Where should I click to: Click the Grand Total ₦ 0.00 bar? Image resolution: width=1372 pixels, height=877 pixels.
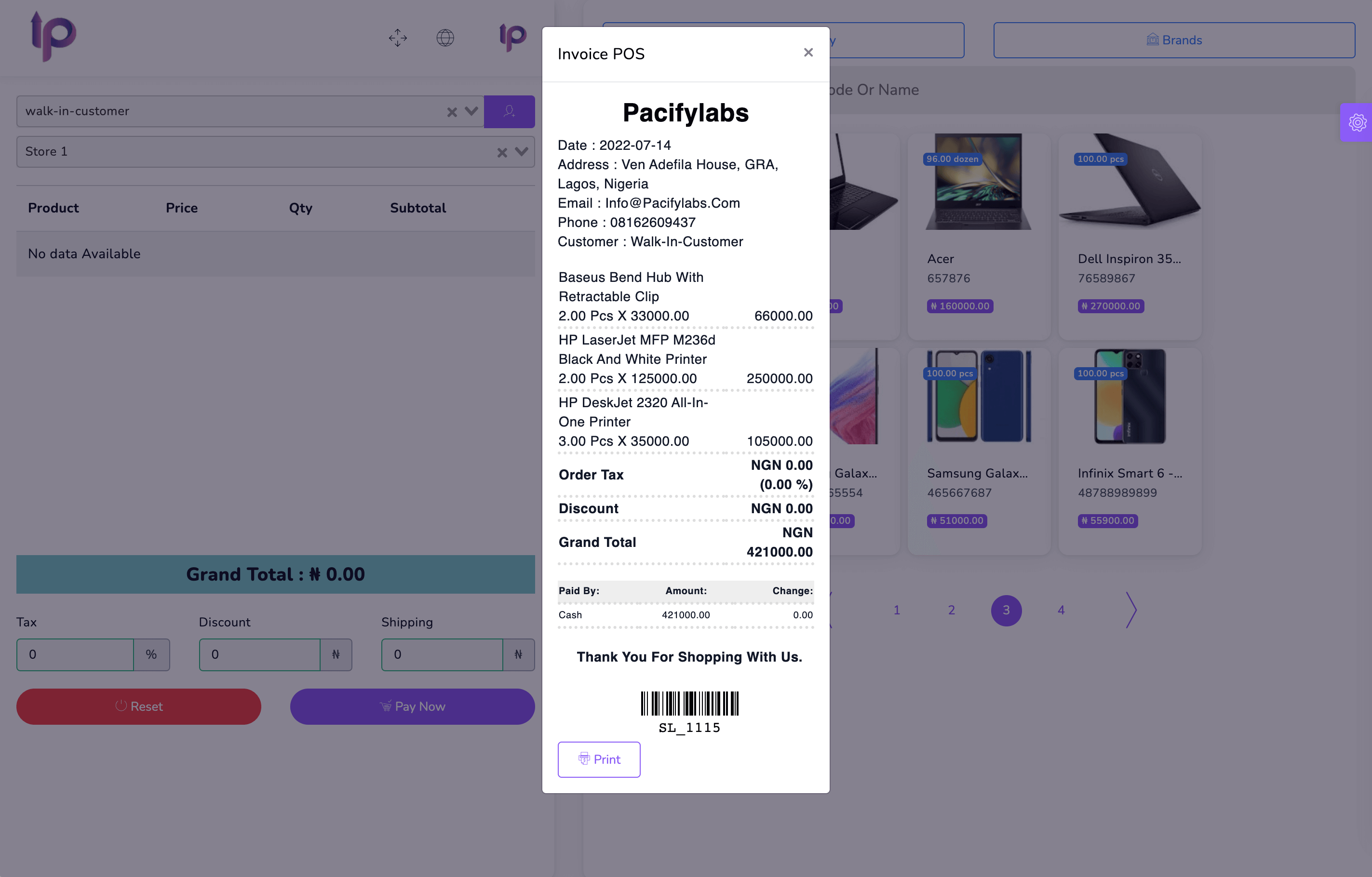[275, 574]
